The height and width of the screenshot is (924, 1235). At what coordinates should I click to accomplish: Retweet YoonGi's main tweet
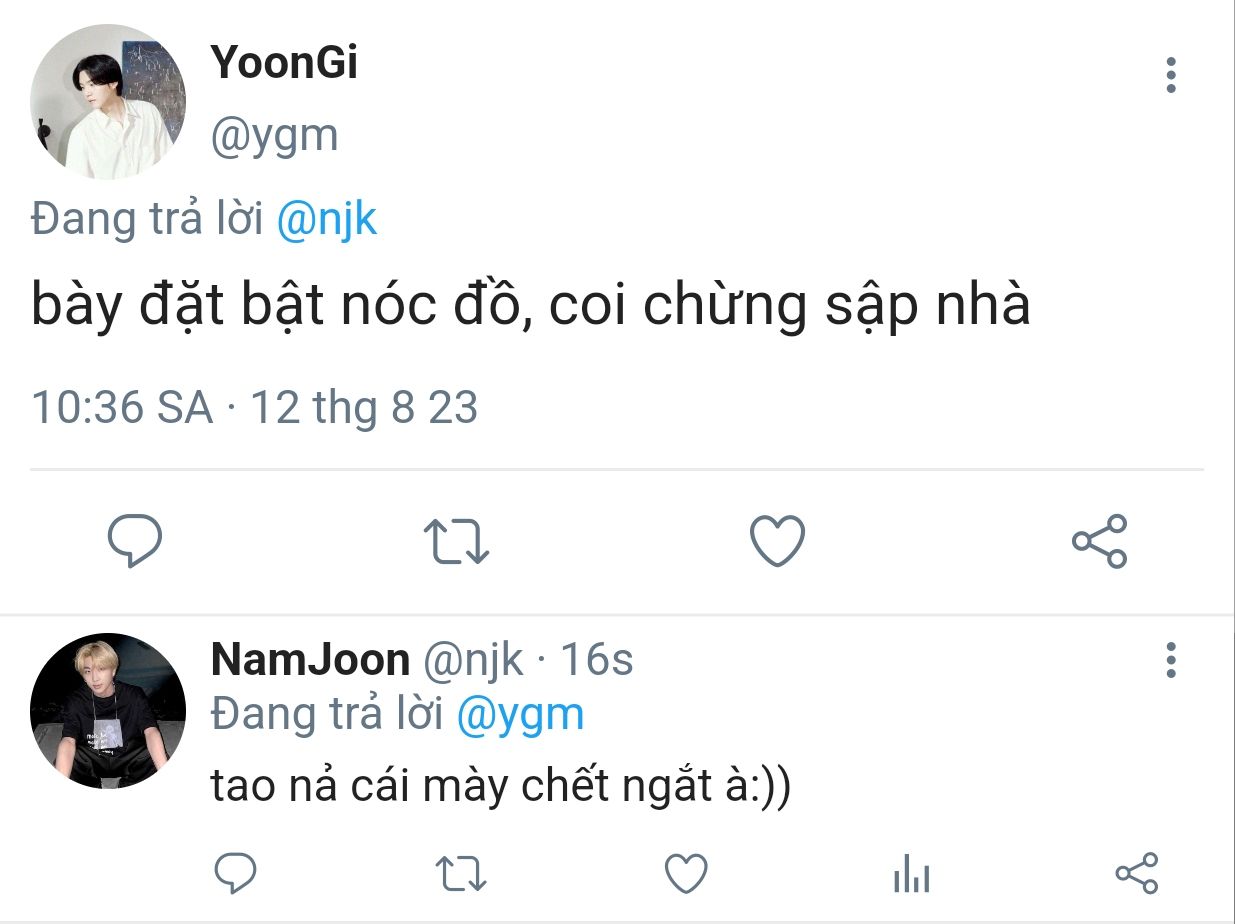click(x=456, y=541)
